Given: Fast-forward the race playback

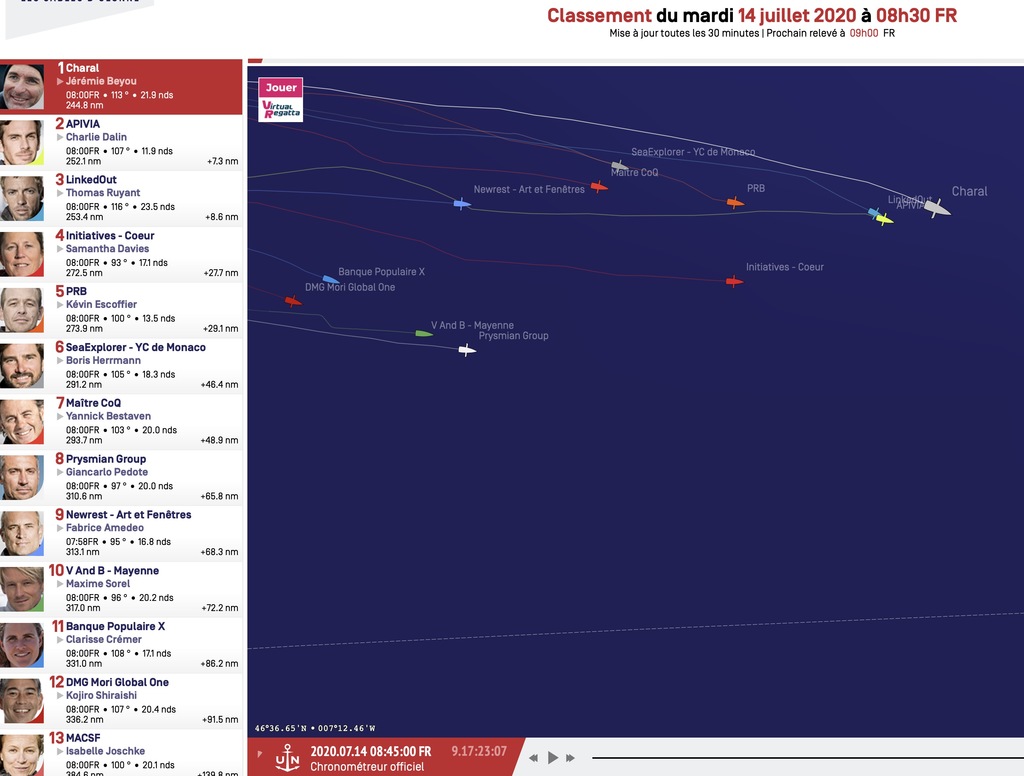Looking at the screenshot, I should click(x=570, y=758).
